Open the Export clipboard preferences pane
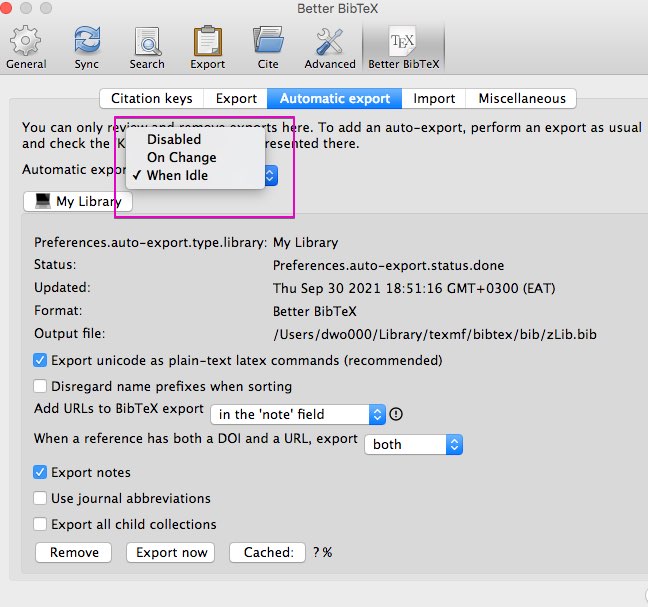 [x=207, y=48]
